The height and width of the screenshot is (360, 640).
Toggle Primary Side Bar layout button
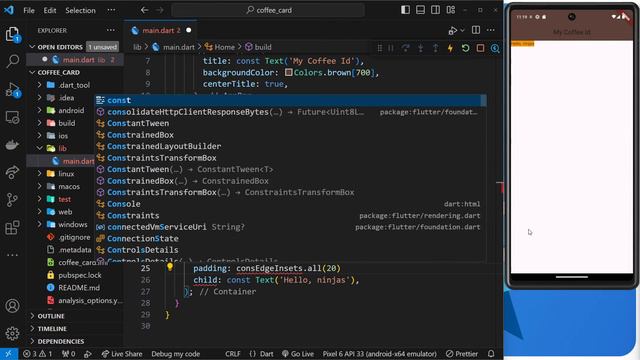pos(405,10)
